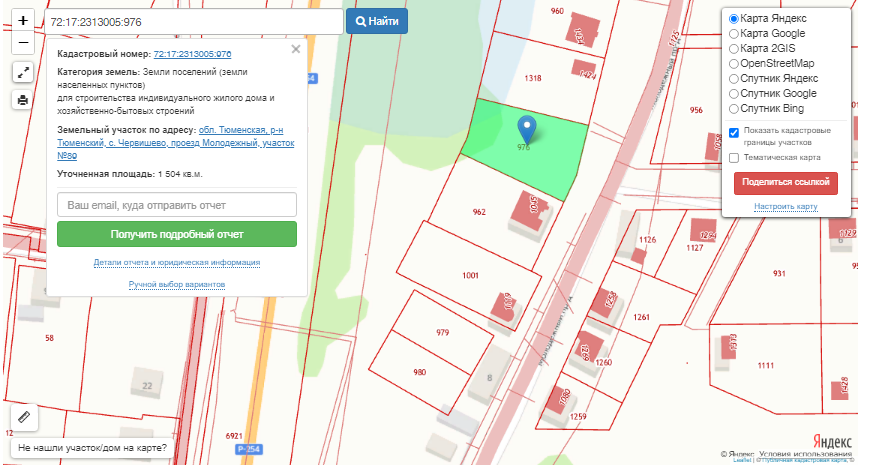
Task: Select parcel labeled 1318
Action: (x=533, y=78)
